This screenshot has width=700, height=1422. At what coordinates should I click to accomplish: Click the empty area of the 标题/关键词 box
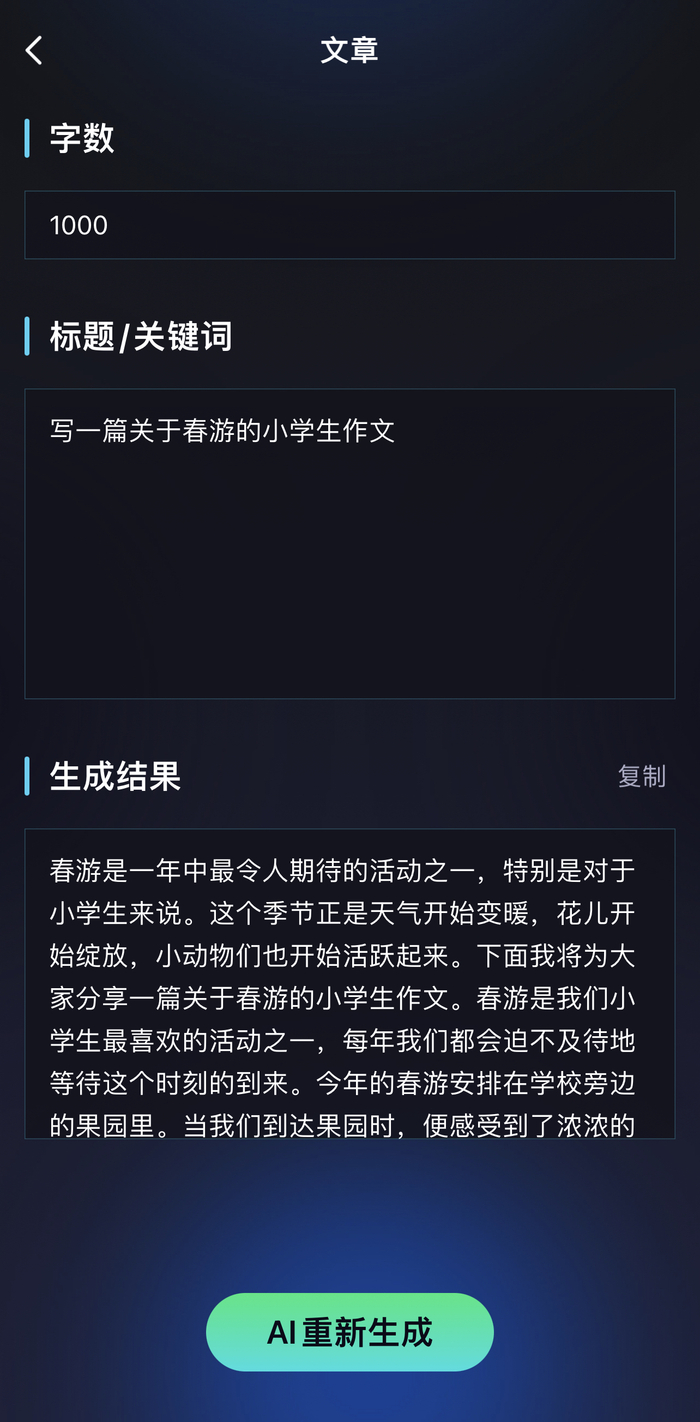click(349, 580)
